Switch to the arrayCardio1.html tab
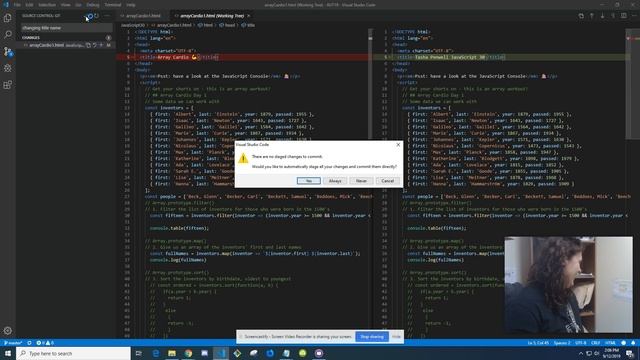Image resolution: width=640 pixels, height=360 pixels. coord(143,16)
